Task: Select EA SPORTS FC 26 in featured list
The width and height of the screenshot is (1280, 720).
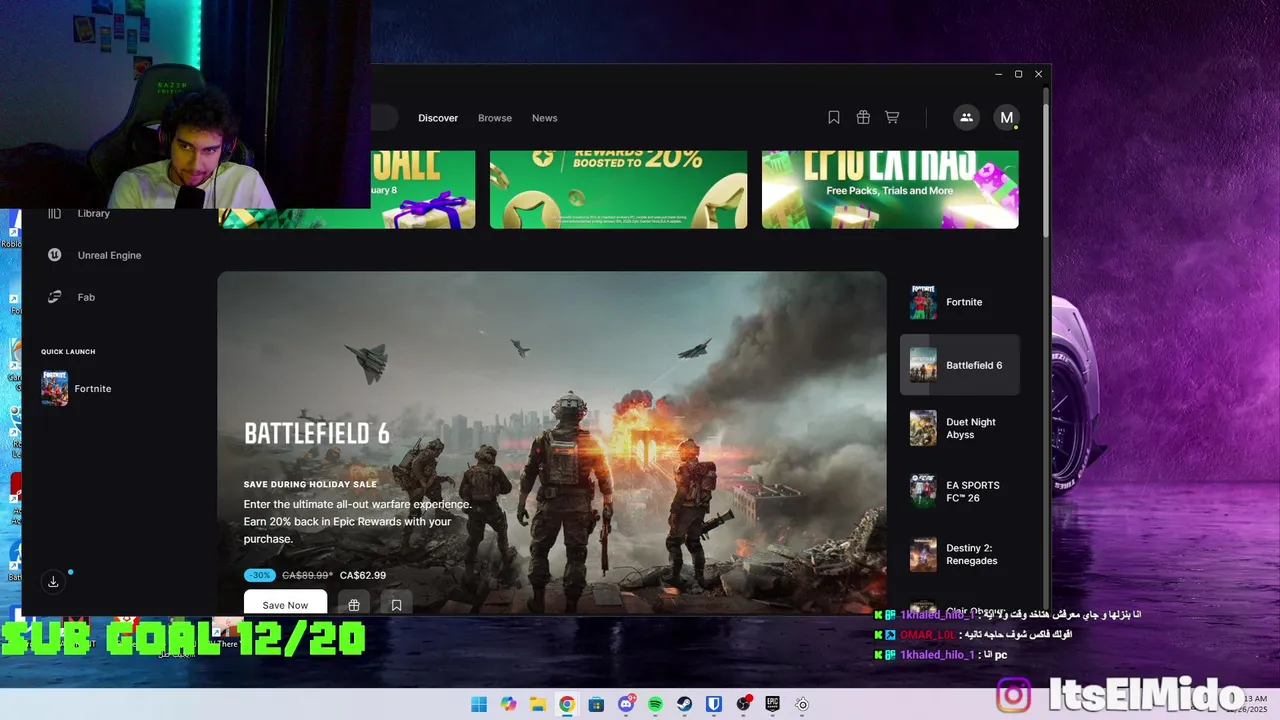Action: tap(960, 491)
